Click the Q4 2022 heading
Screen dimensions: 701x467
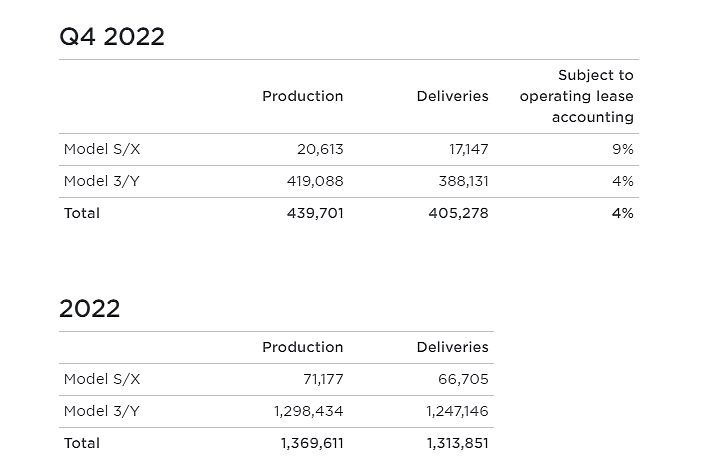click(112, 37)
